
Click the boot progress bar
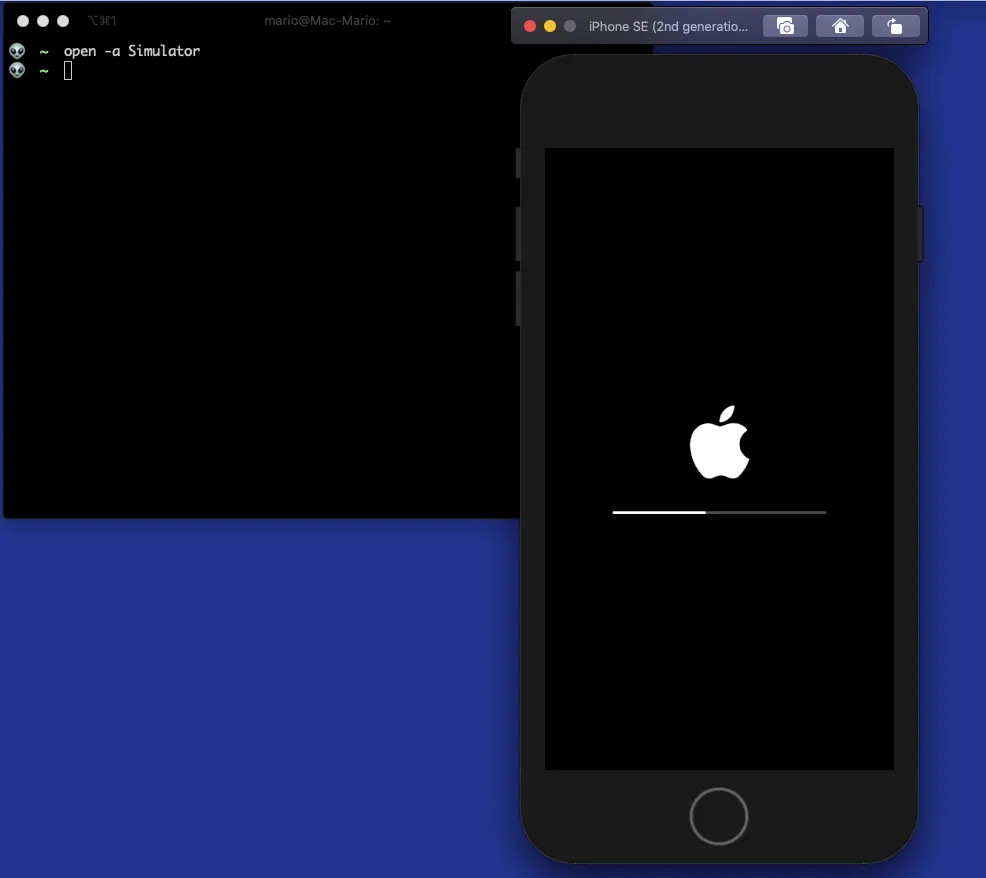(x=719, y=513)
